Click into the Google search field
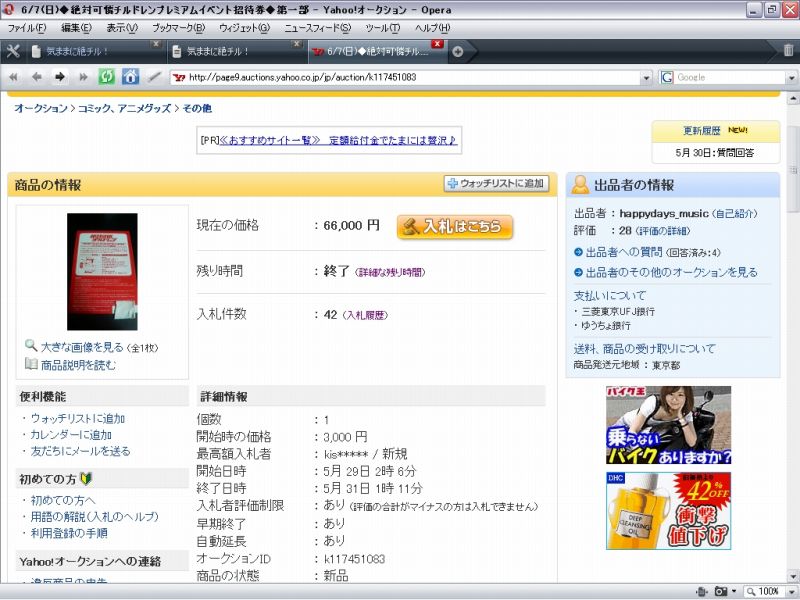 [x=730, y=78]
